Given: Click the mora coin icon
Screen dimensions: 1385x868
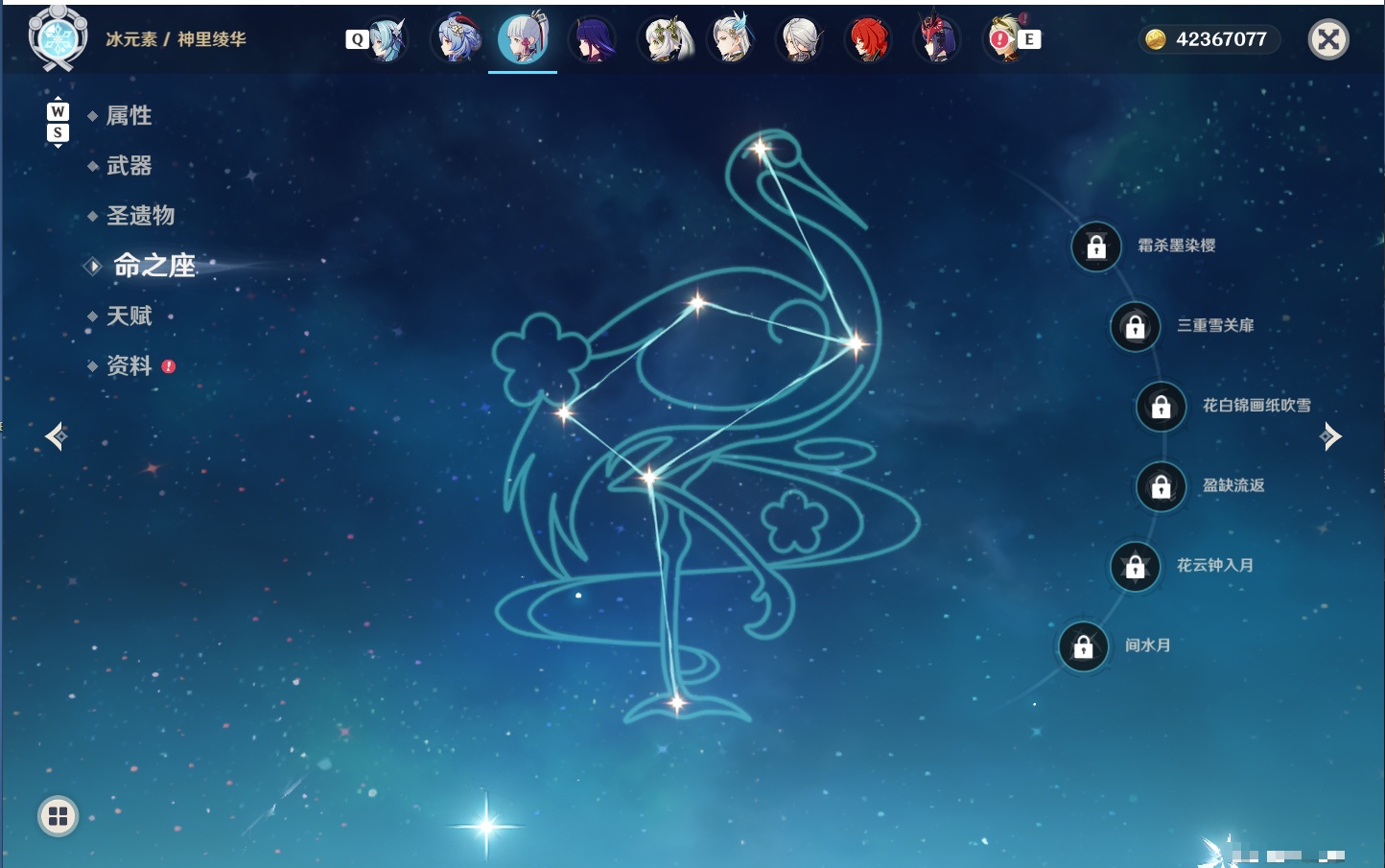Looking at the screenshot, I should coord(1155,39).
